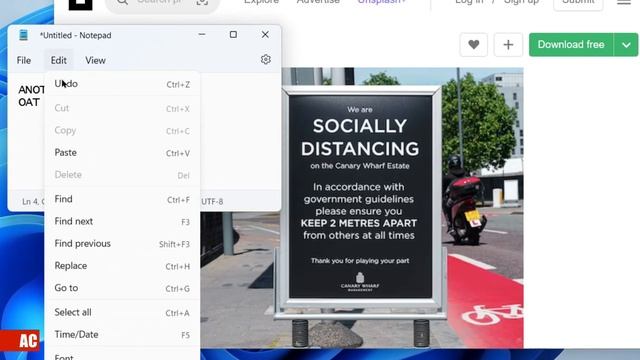Choose Go to from Edit menu
Viewport: 640px width, 360px height.
click(122, 288)
